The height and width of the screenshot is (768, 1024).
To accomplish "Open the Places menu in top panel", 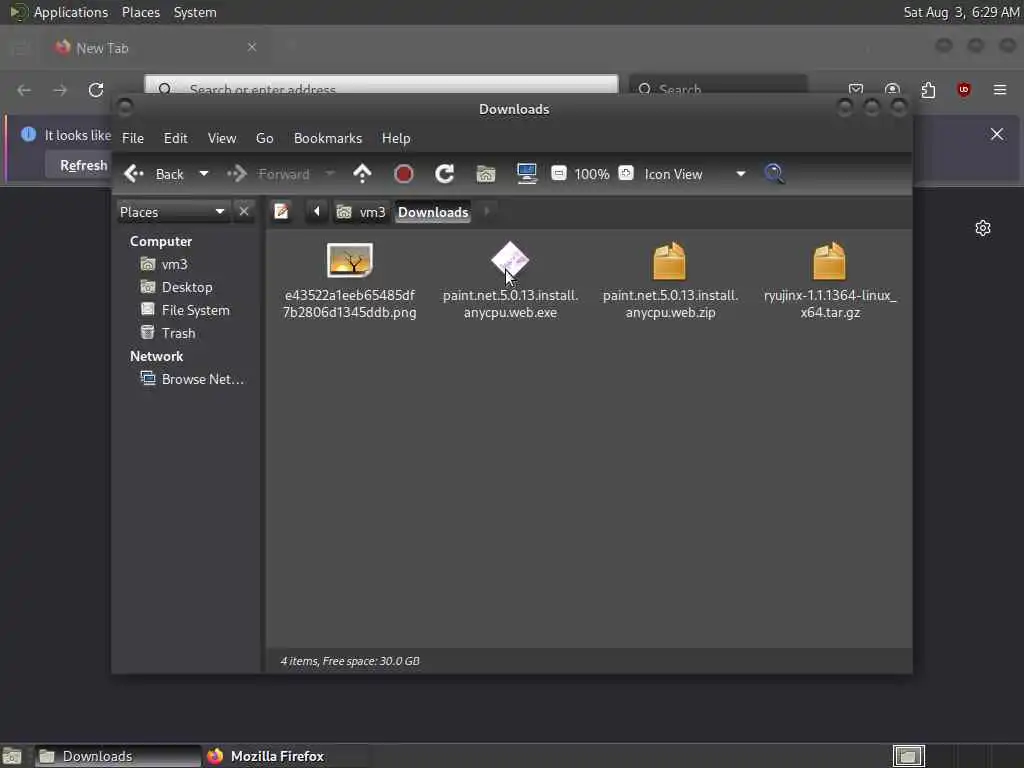I will [141, 12].
